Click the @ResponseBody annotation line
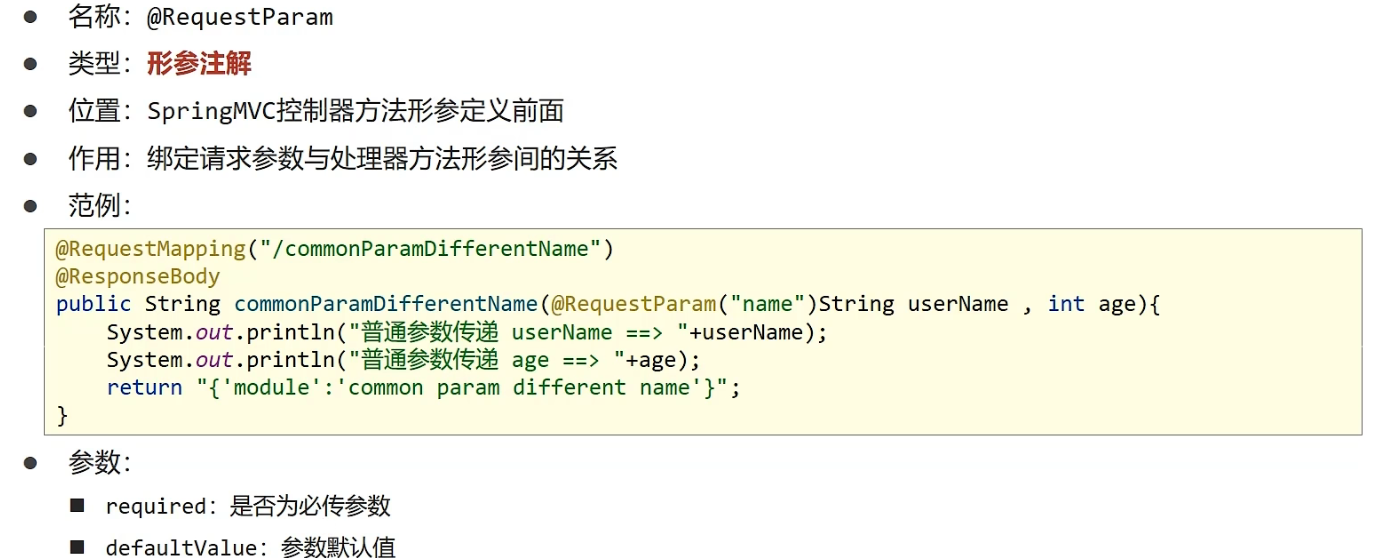1375x558 pixels. click(138, 276)
